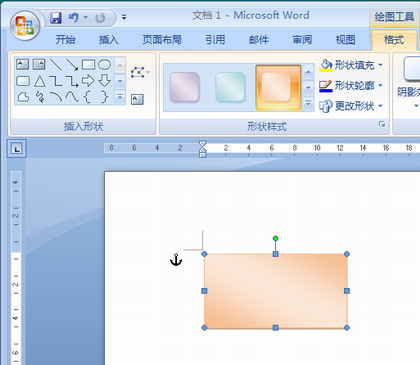Select the horizontal text box shape
This screenshot has height=365, width=420.
23,64
